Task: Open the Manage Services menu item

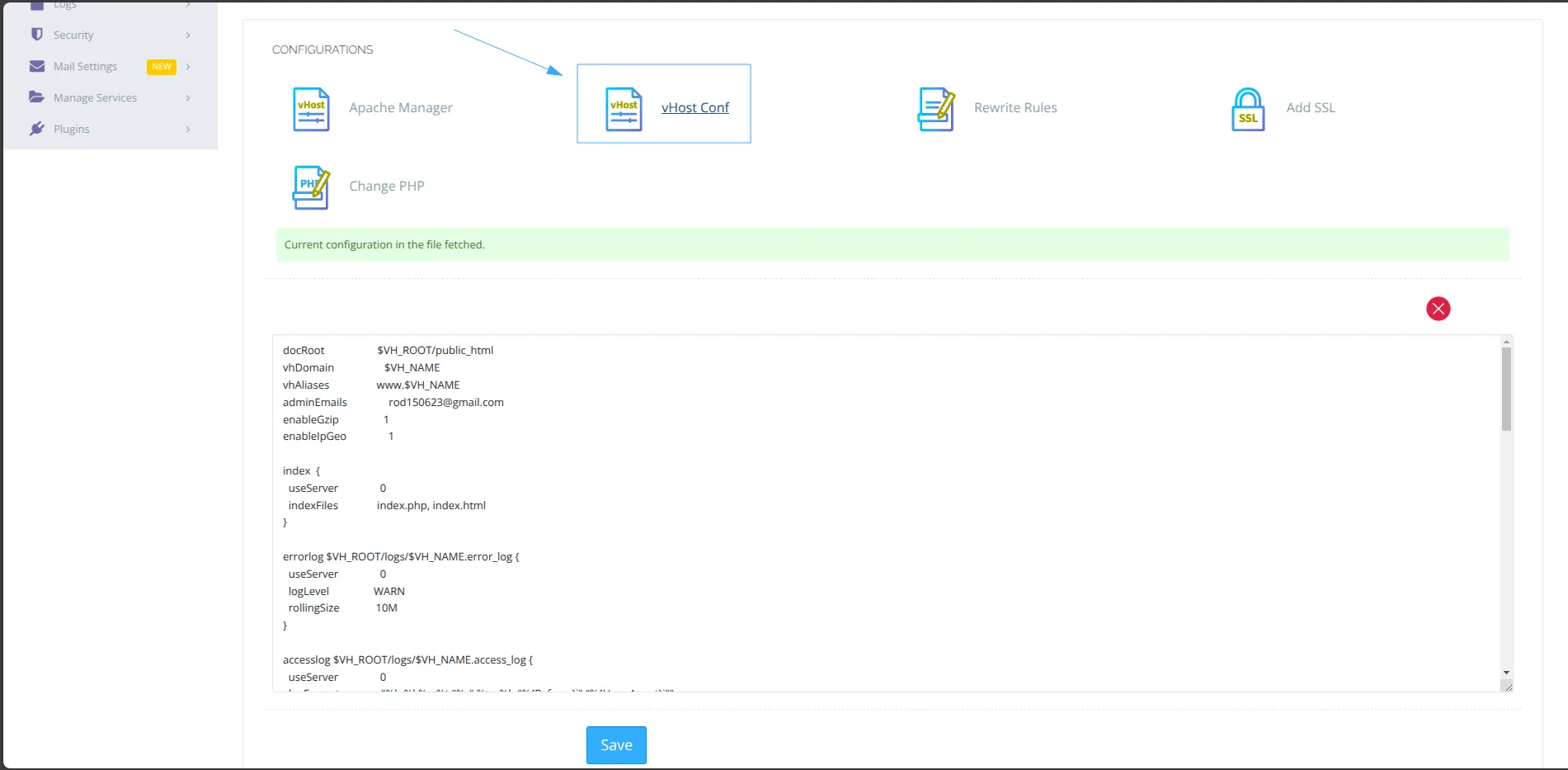Action: click(x=95, y=97)
